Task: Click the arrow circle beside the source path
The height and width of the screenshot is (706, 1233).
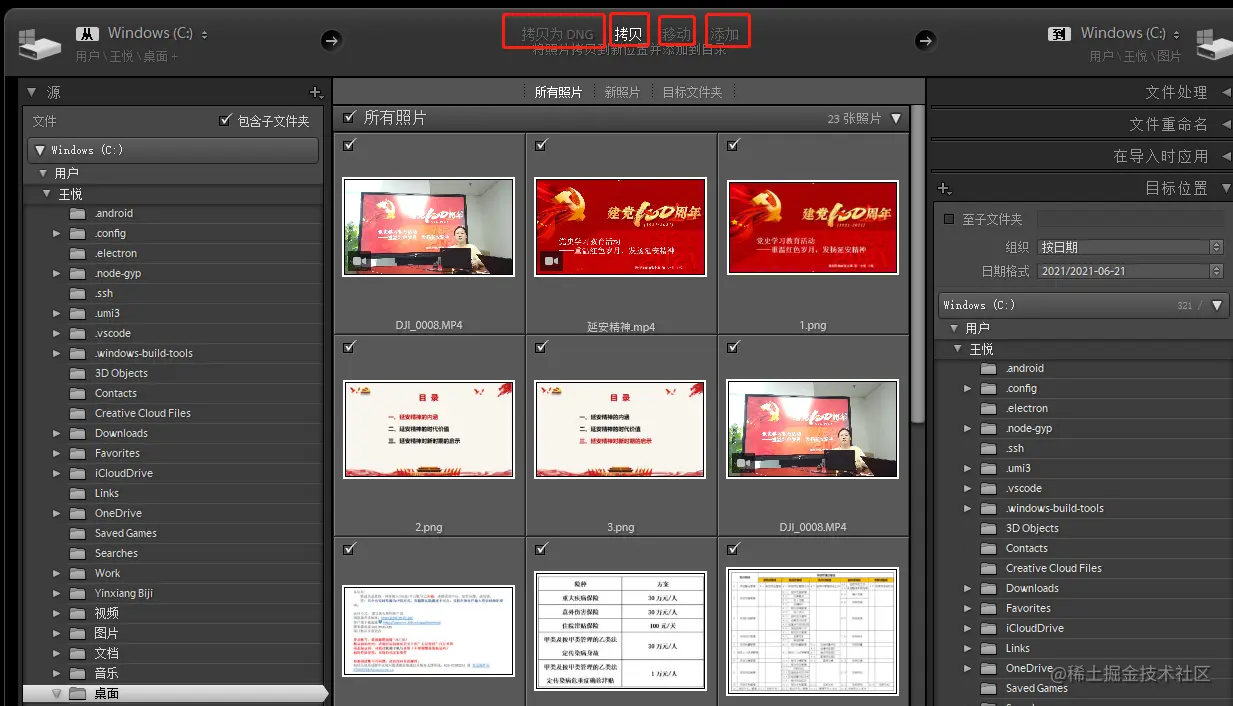Action: [x=332, y=40]
